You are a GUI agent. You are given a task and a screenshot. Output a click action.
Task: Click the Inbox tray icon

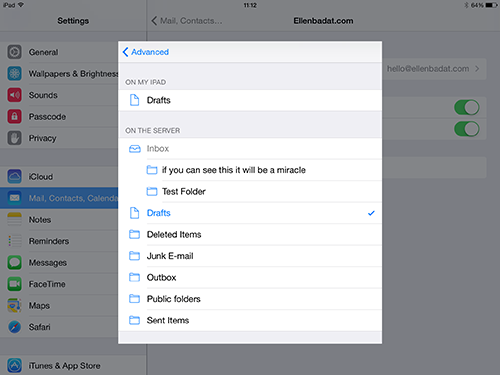point(135,149)
